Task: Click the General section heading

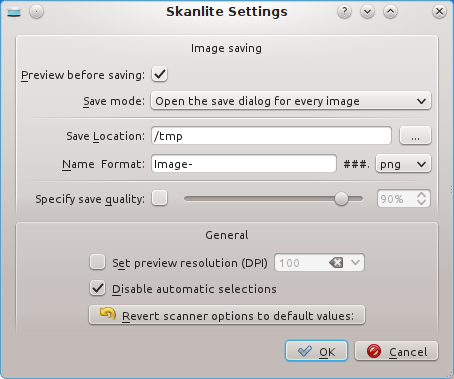Action: tap(227, 235)
